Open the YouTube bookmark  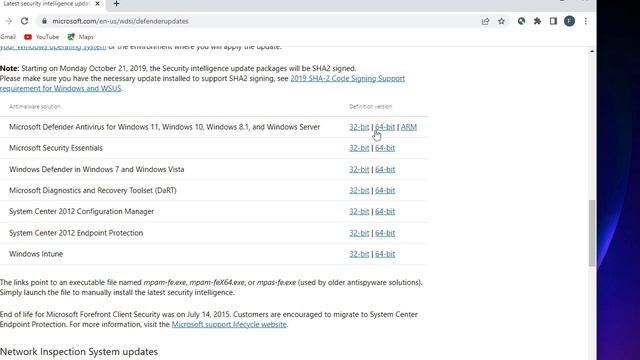coord(42,37)
